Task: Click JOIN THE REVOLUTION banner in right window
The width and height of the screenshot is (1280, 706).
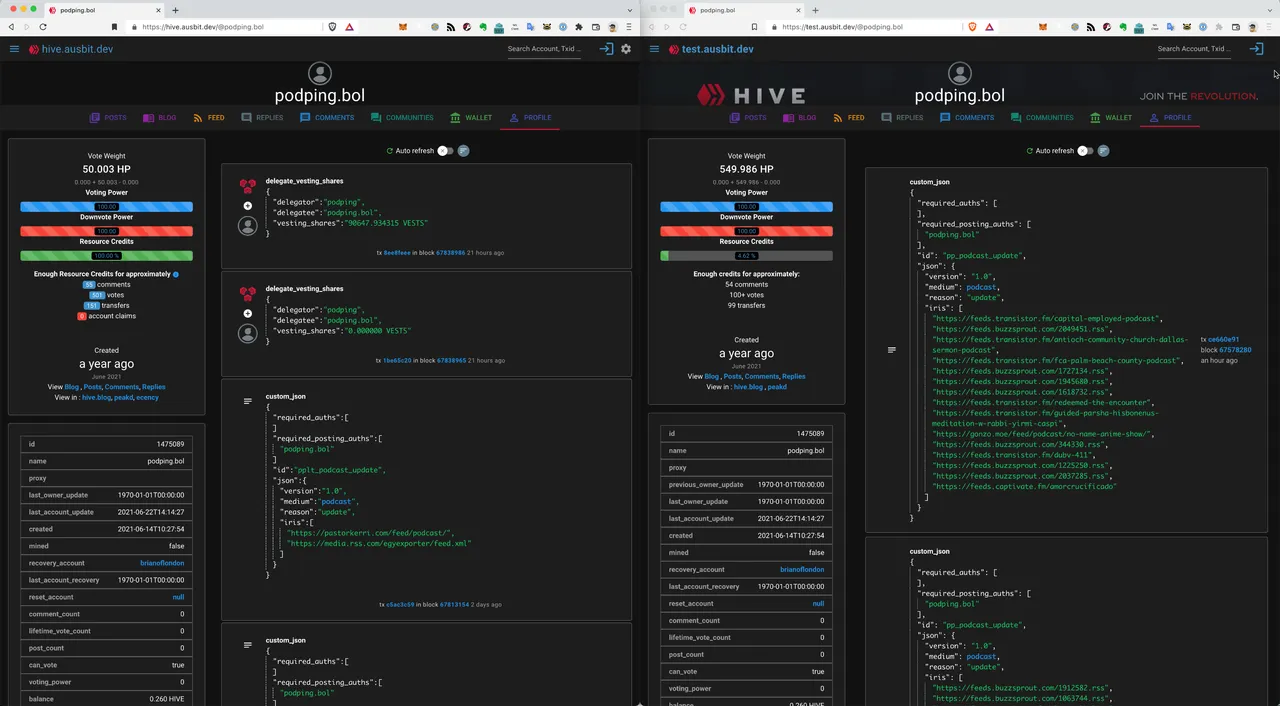Action: (1199, 96)
